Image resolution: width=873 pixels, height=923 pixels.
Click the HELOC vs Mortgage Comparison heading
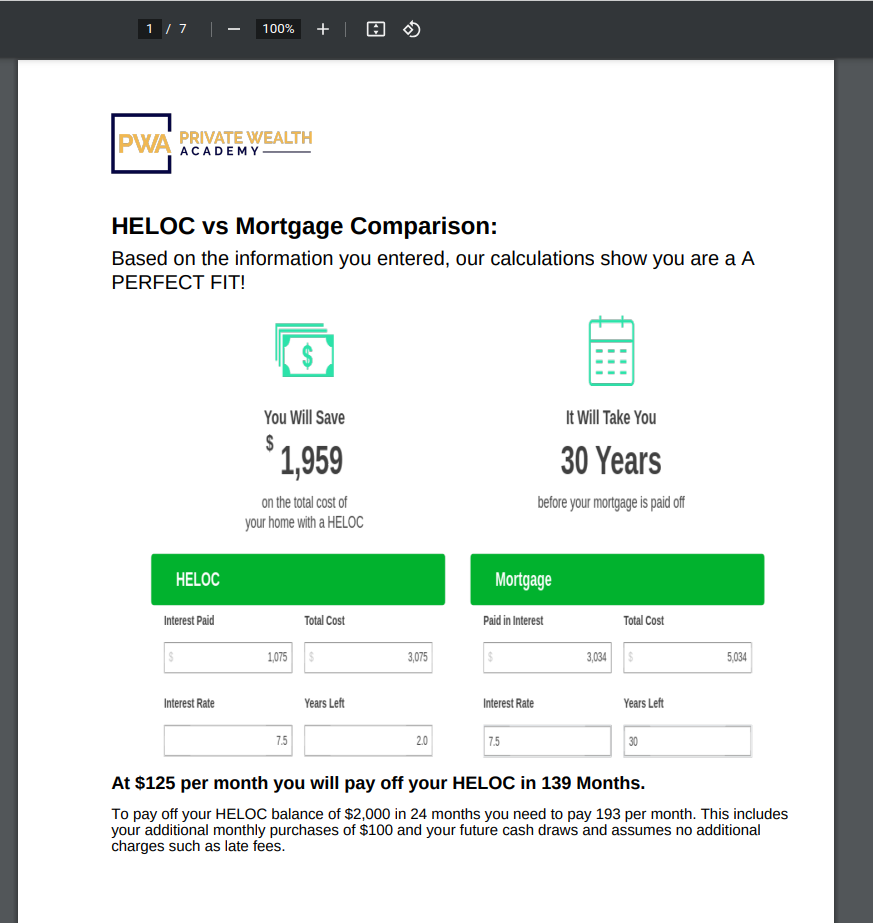pyautogui.click(x=304, y=226)
